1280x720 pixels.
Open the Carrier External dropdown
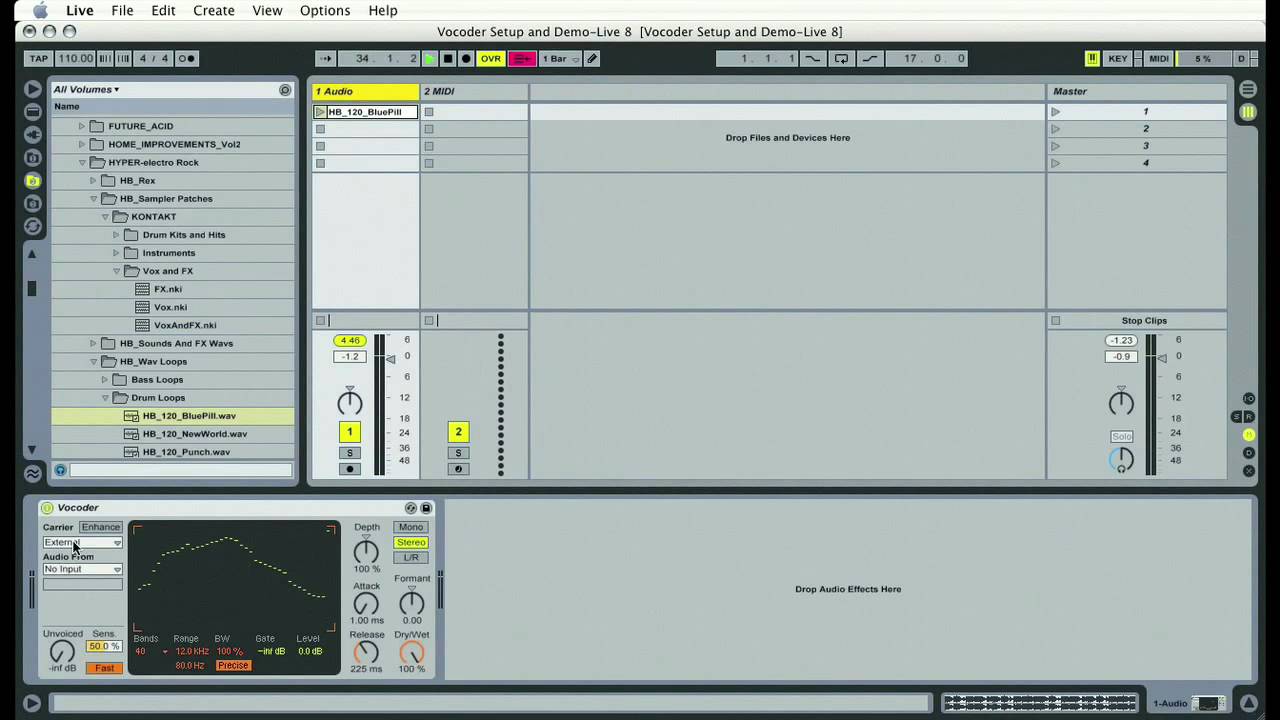click(82, 542)
